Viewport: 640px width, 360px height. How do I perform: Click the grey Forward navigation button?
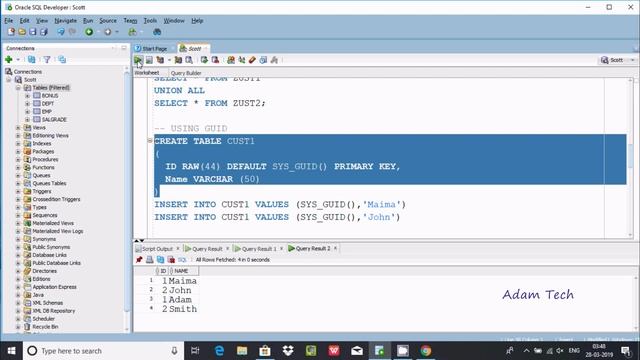click(x=108, y=32)
